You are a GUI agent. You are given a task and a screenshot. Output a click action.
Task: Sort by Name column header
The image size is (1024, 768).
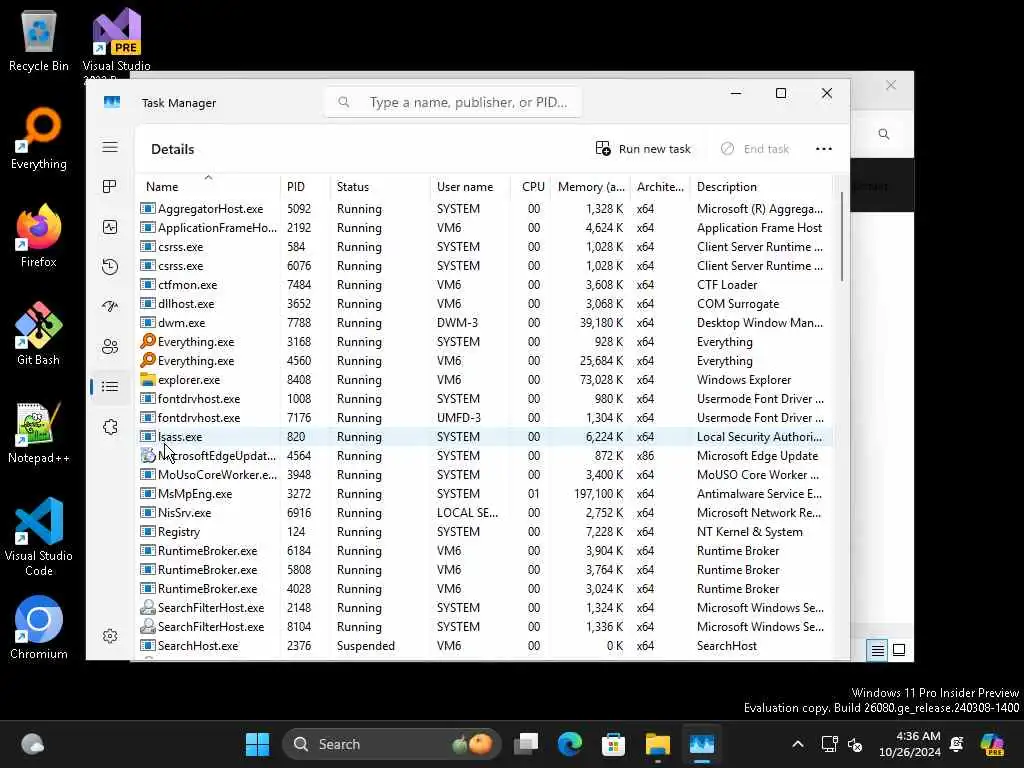point(208,187)
